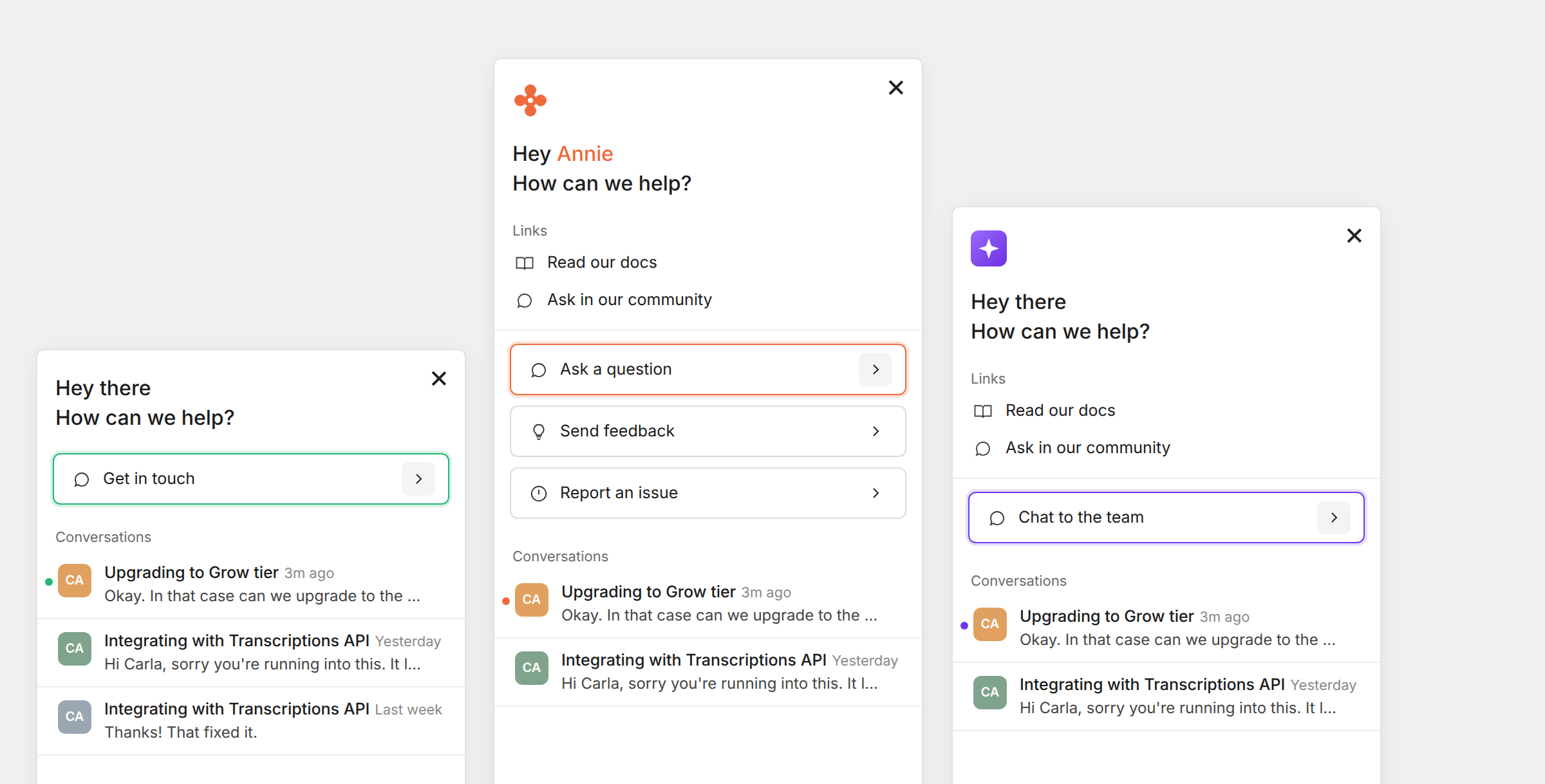Click the Report an issue button label
This screenshot has width=1545, height=784.
(619, 493)
